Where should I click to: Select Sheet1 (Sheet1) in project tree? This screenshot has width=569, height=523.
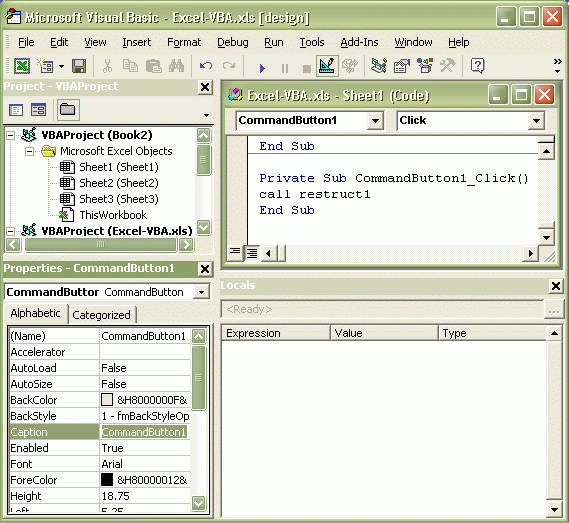(119, 167)
